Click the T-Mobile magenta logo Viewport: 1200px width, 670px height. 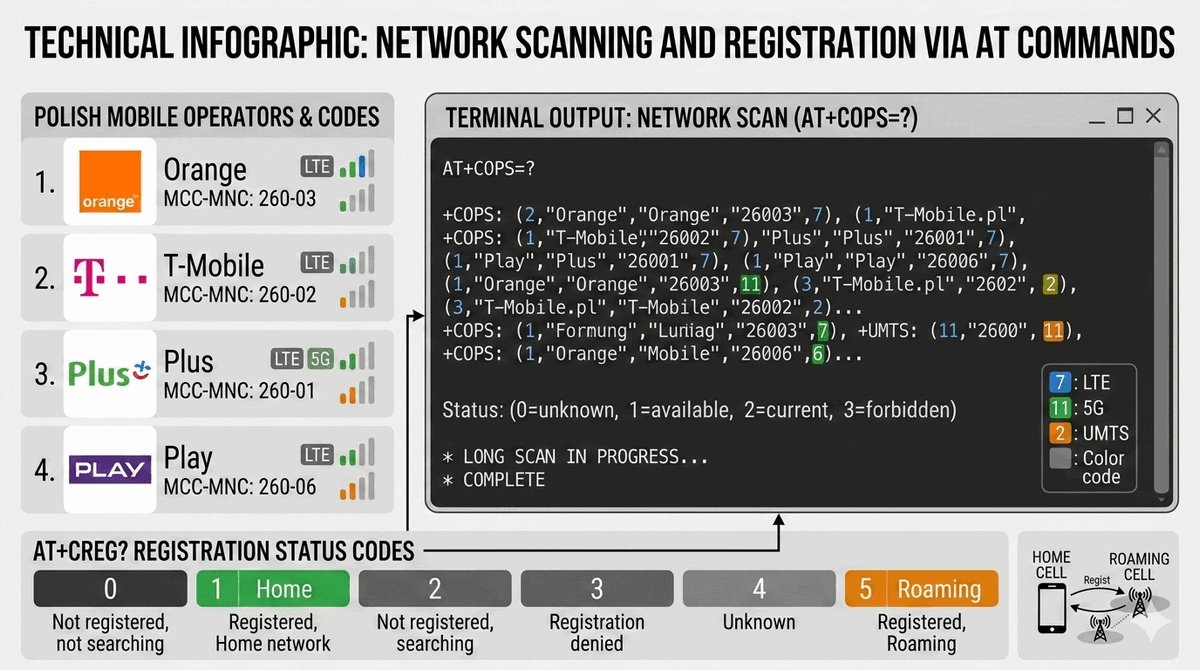[x=110, y=277]
